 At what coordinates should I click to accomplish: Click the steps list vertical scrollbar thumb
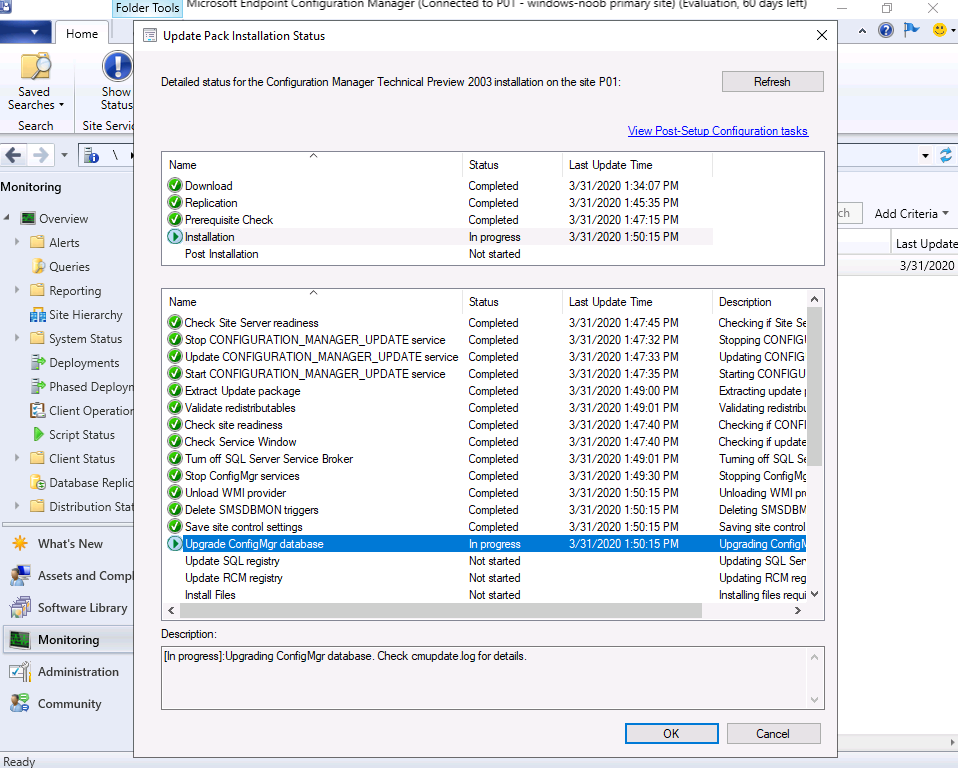point(814,386)
